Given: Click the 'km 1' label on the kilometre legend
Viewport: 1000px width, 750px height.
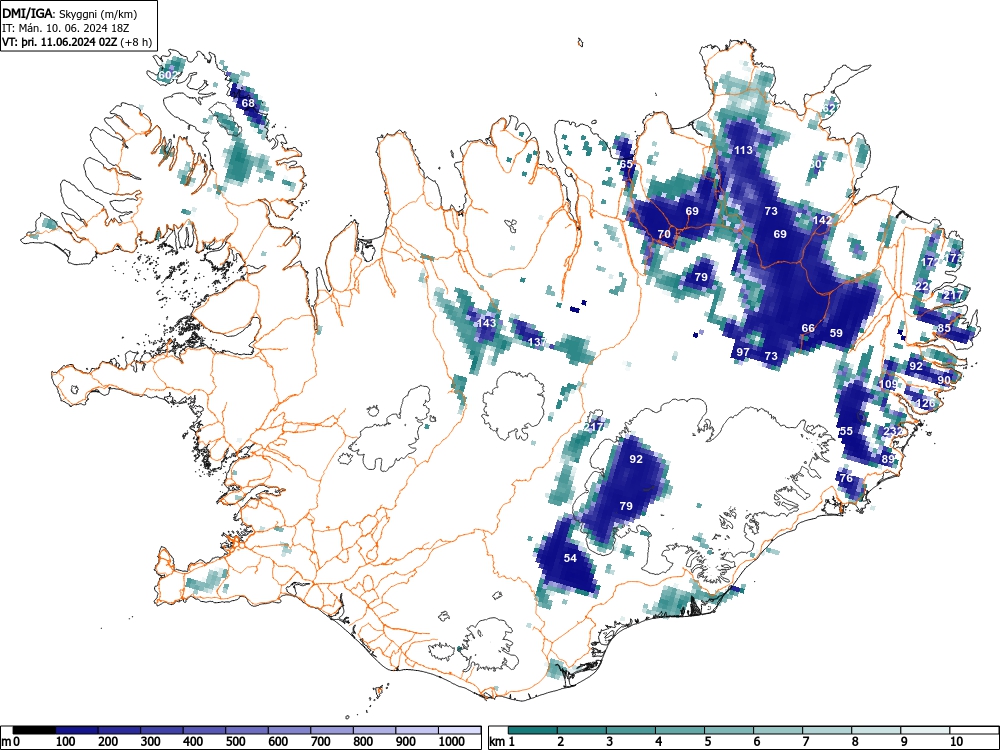Looking at the screenshot, I should coord(502,741).
